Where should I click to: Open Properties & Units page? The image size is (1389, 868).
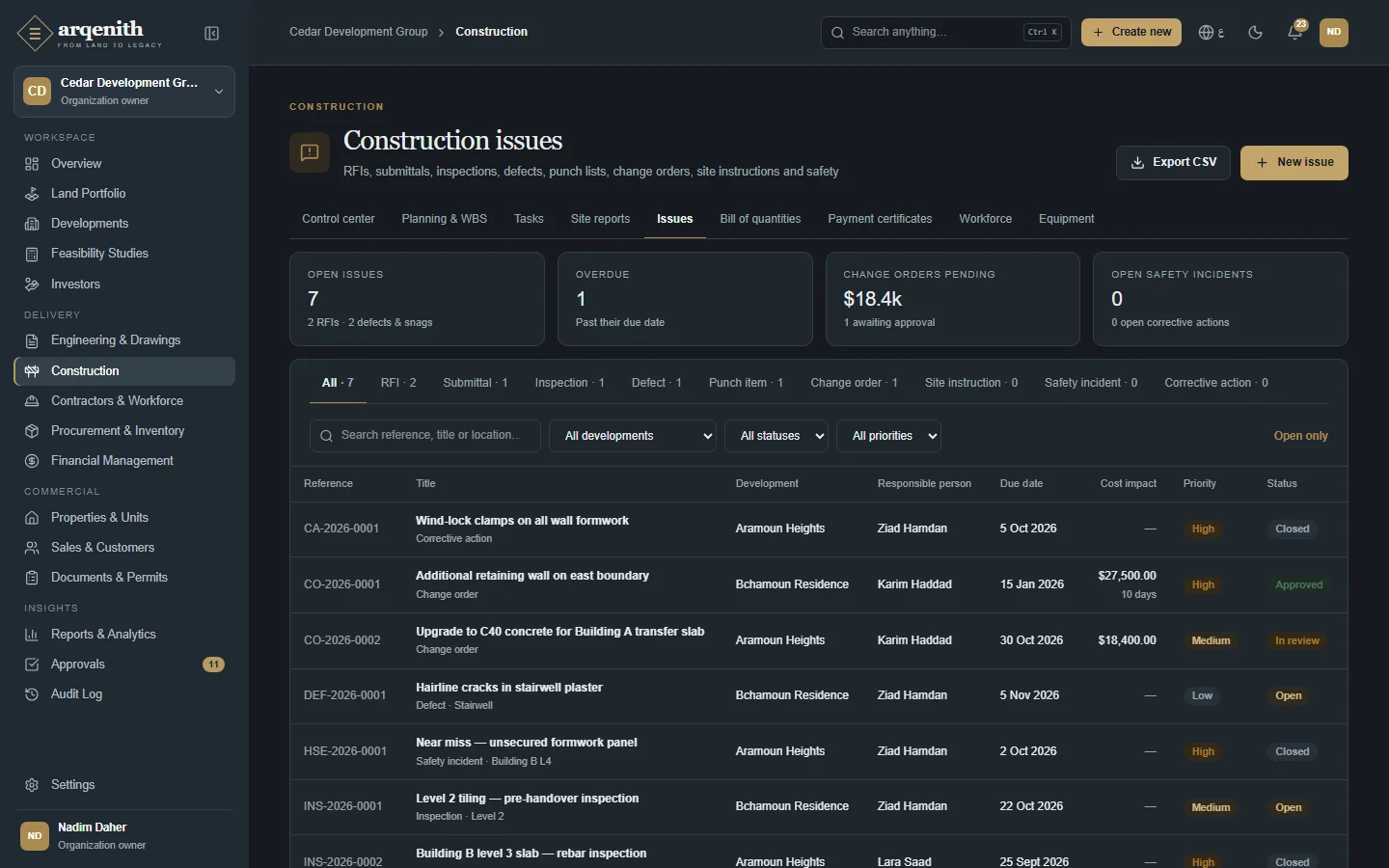point(124,518)
